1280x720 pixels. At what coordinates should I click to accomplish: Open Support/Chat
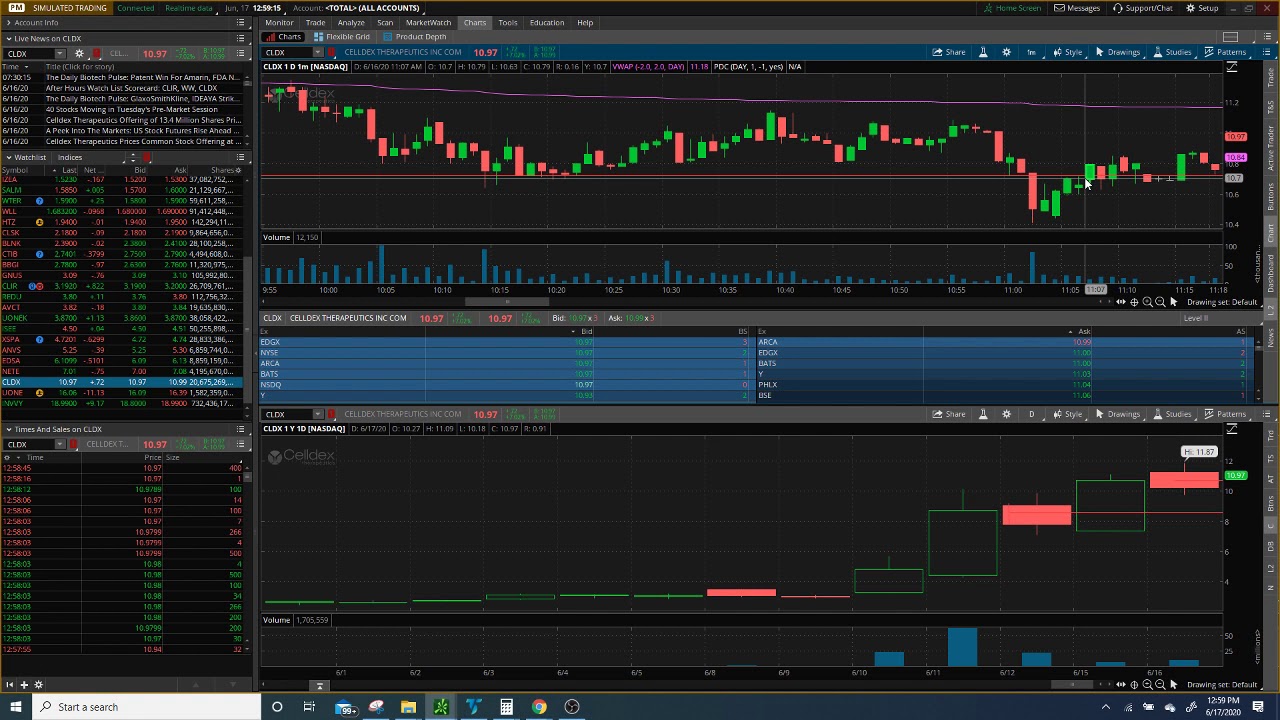click(1142, 8)
